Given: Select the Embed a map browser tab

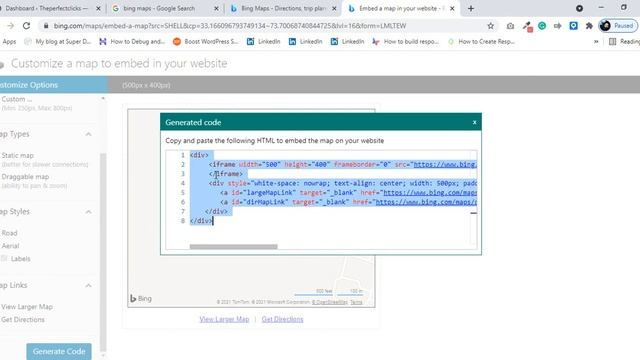Looking at the screenshot, I should tap(400, 8).
